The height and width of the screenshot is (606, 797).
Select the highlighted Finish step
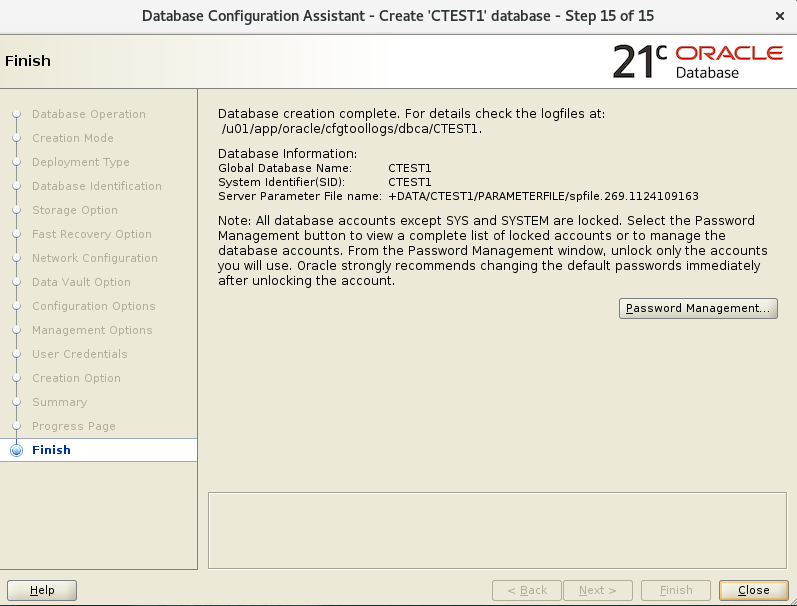click(98, 450)
